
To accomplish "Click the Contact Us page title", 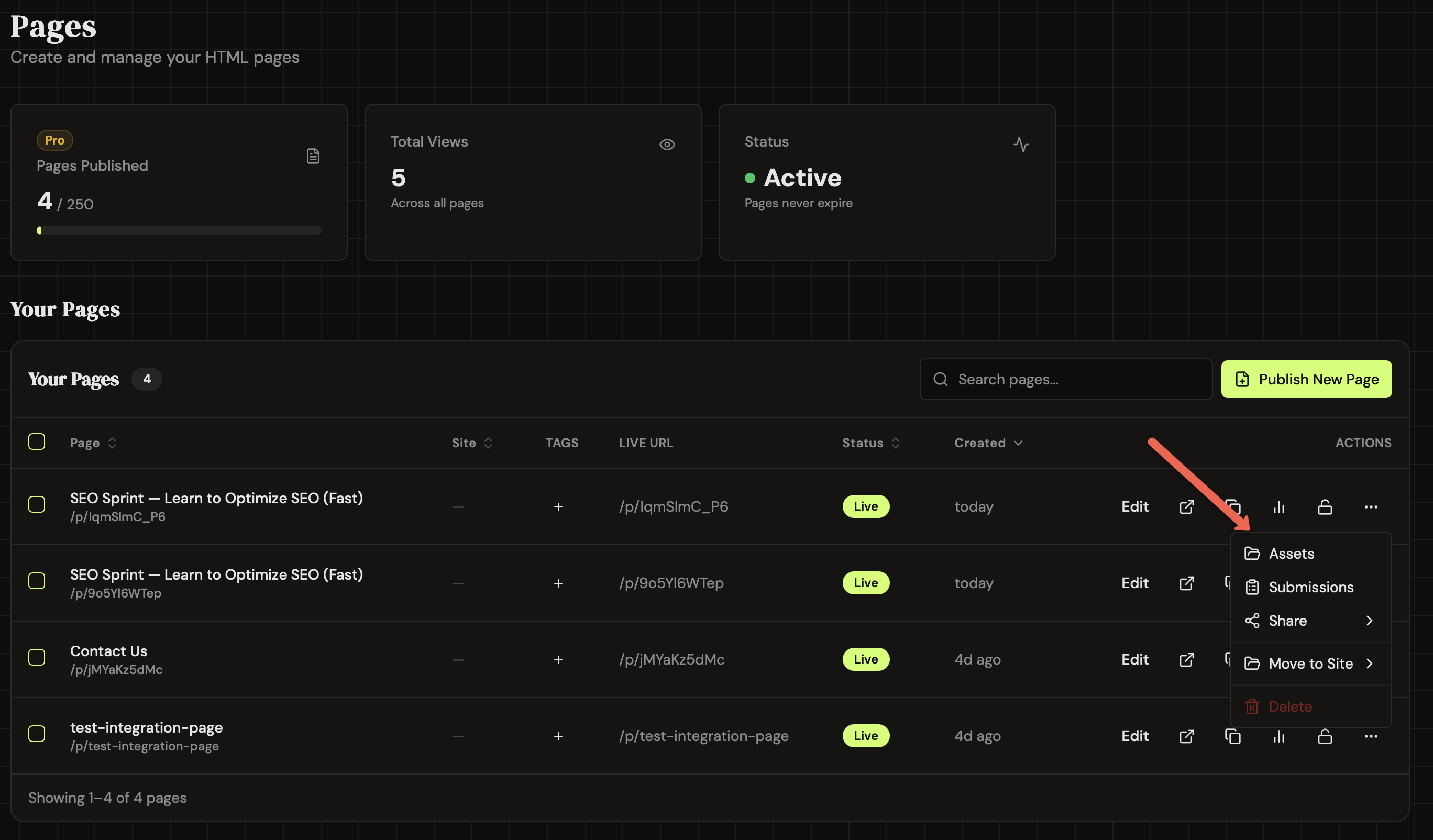I will tap(108, 650).
